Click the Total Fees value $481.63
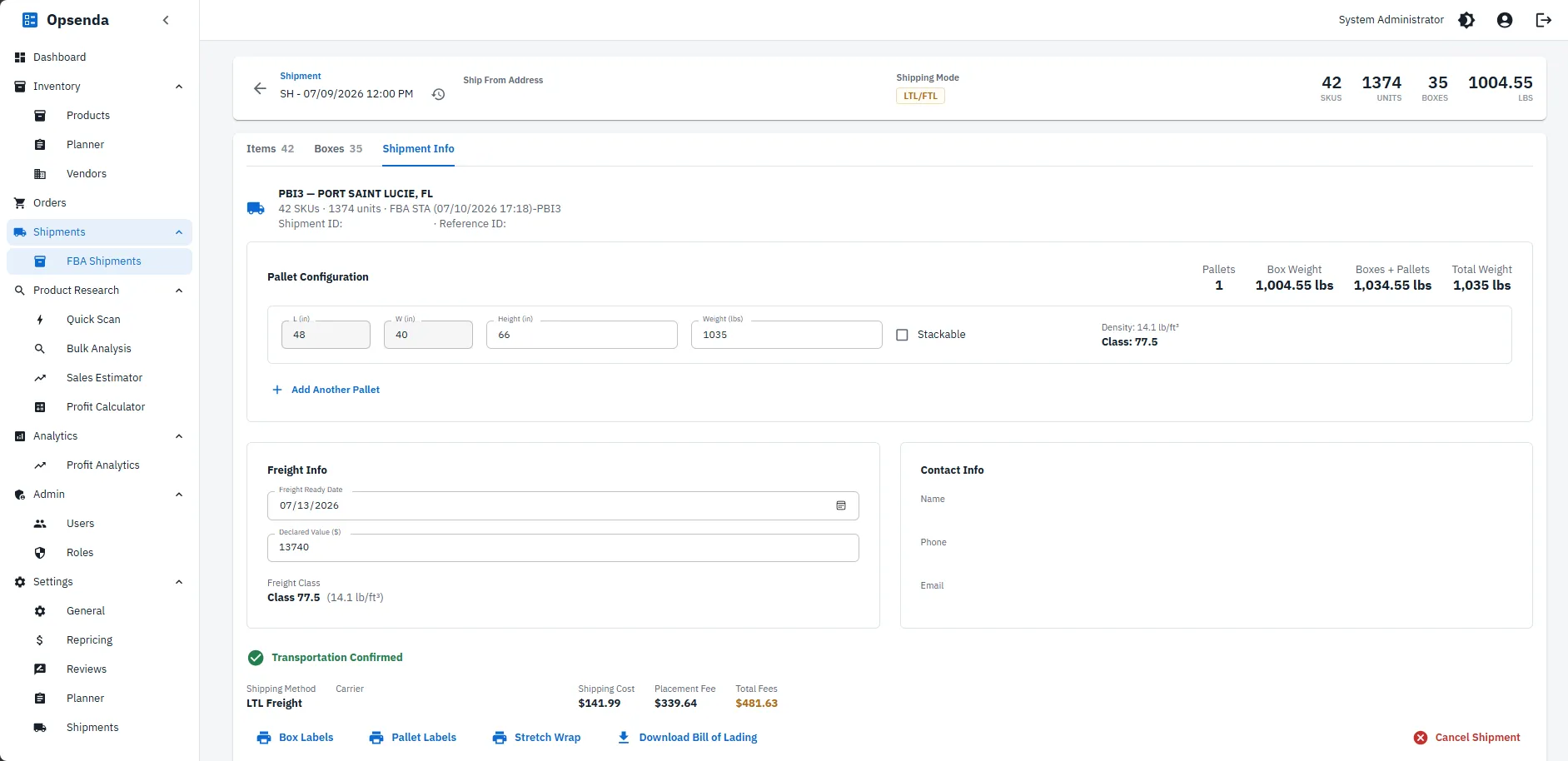Image resolution: width=1568 pixels, height=761 pixels. click(x=756, y=704)
